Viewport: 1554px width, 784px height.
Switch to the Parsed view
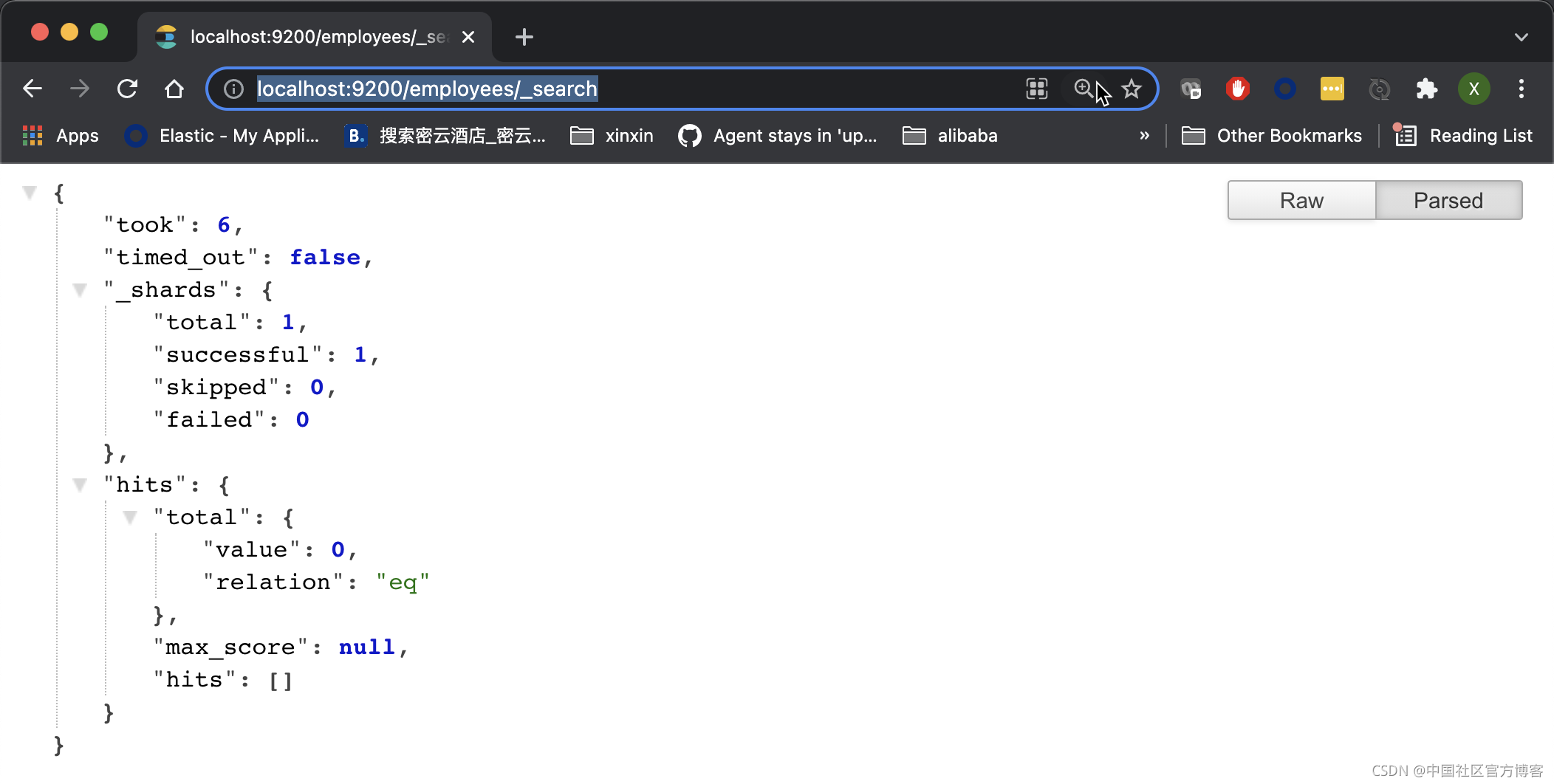pyautogui.click(x=1448, y=199)
